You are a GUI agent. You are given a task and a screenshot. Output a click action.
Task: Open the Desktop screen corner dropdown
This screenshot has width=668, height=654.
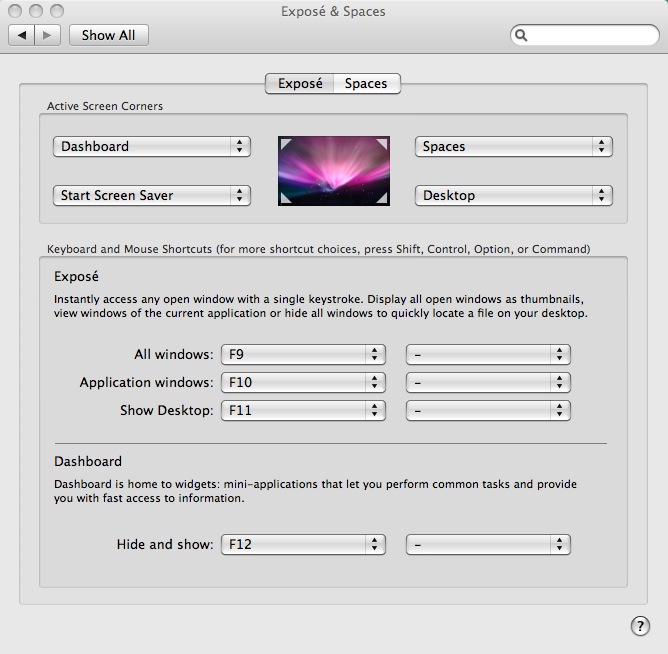(x=514, y=196)
